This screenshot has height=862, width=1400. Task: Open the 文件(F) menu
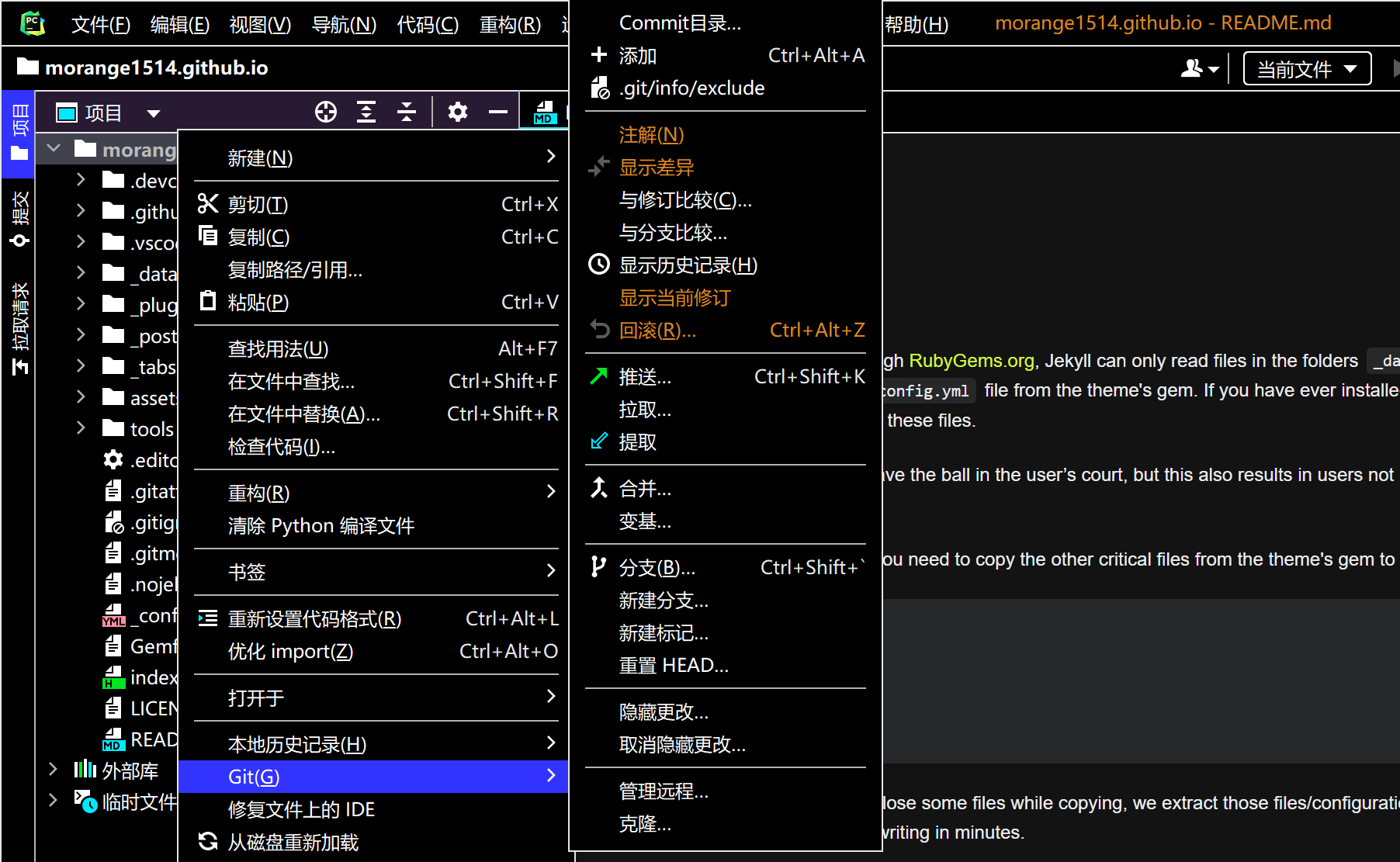100,24
